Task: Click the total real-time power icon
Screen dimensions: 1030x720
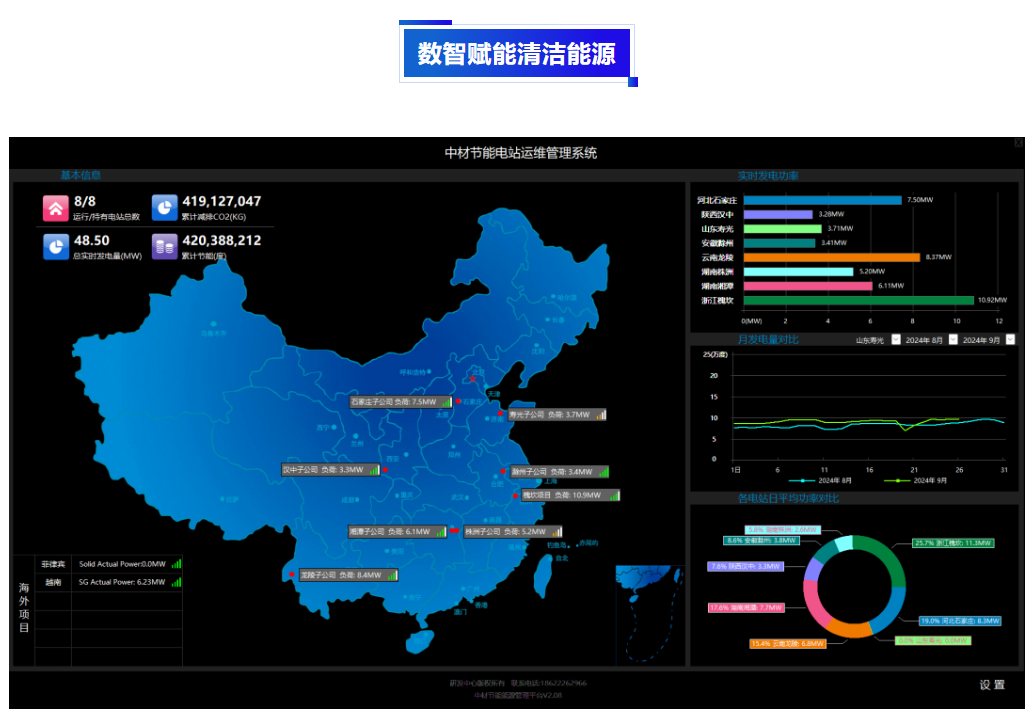Action: tap(55, 246)
